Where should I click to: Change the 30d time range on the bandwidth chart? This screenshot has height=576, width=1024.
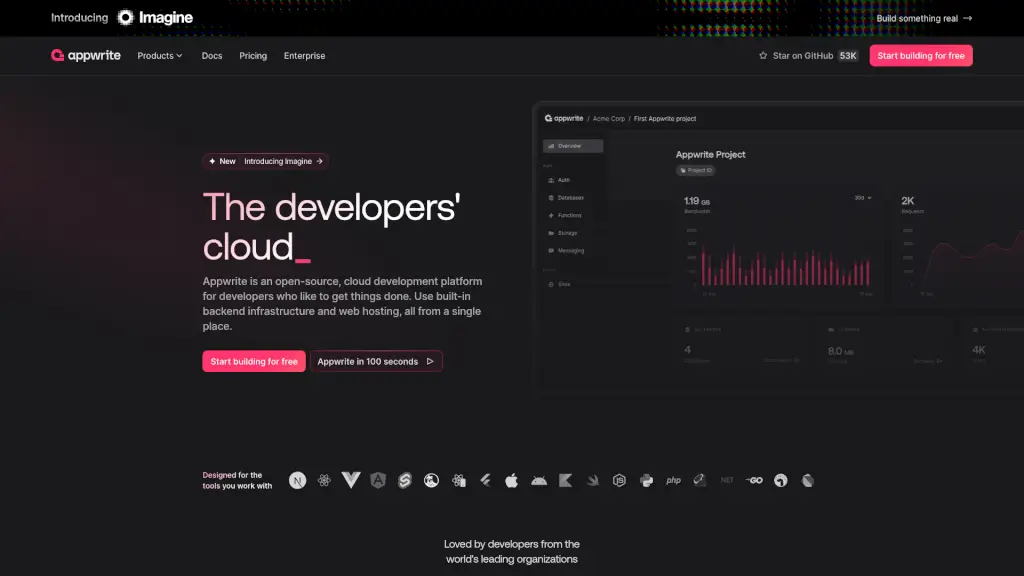tap(860, 200)
